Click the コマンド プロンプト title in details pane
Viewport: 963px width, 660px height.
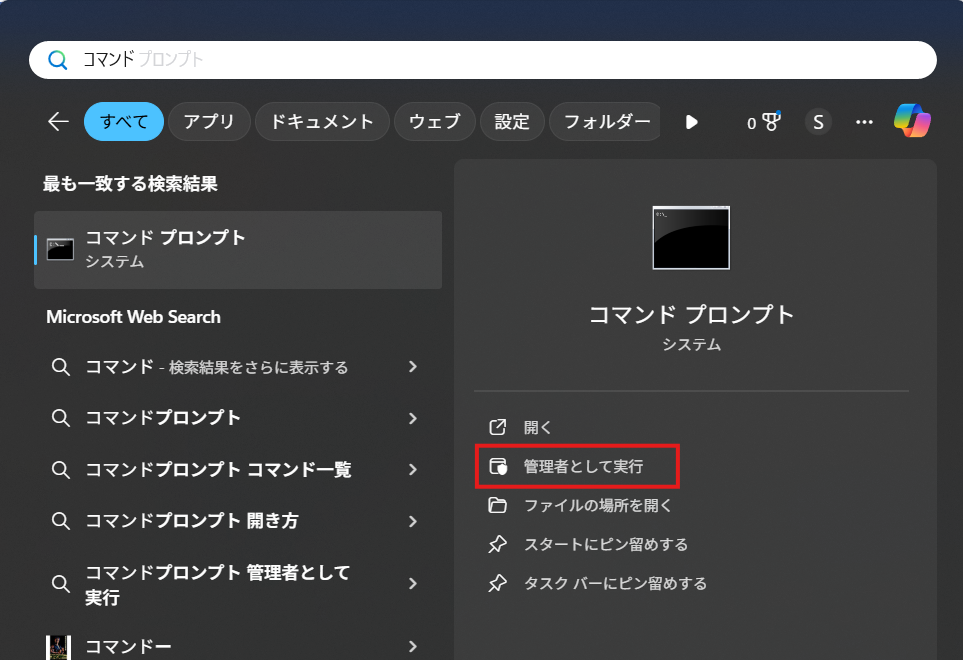pos(692,314)
